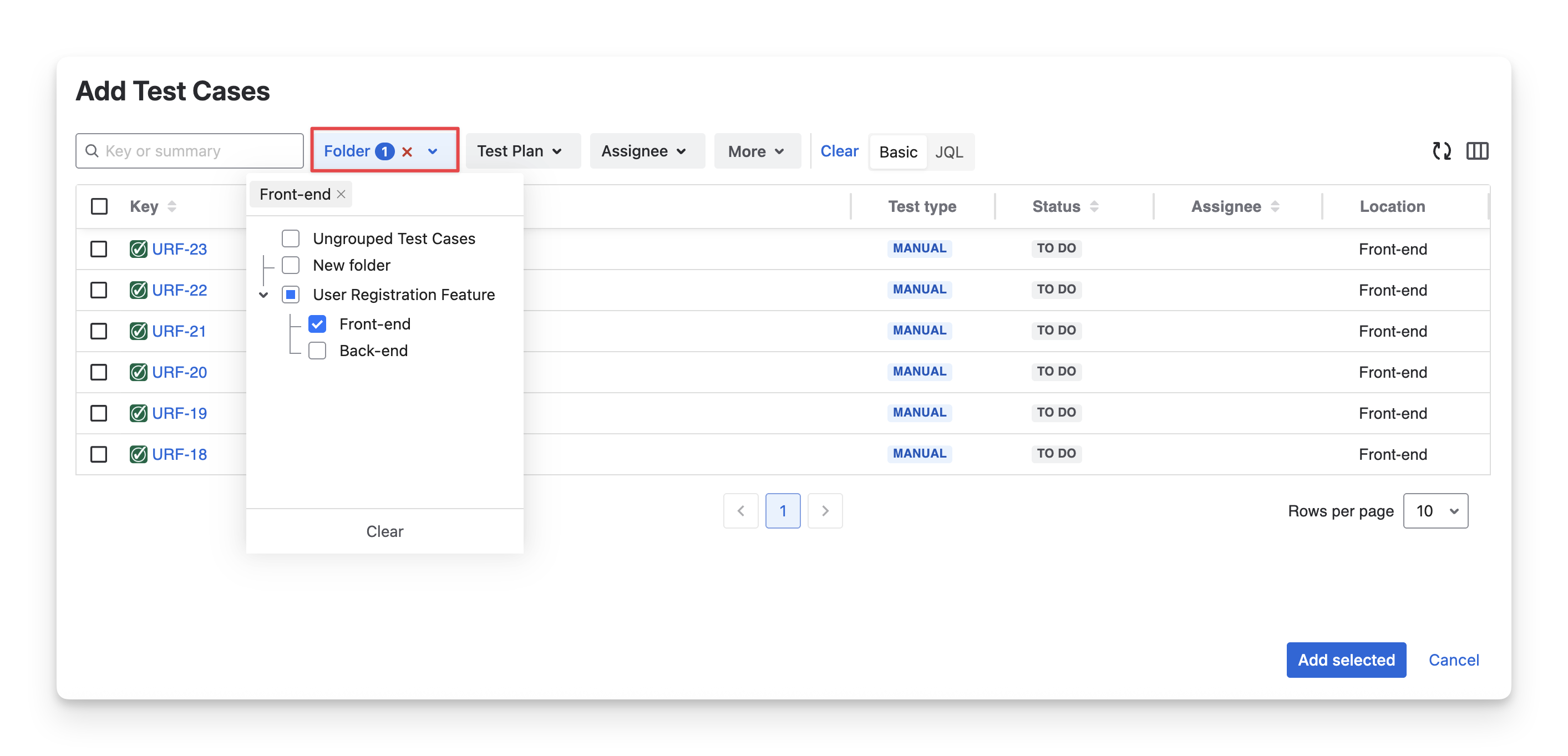Select all rows with header checkbox
1568x756 pixels.
click(x=99, y=206)
